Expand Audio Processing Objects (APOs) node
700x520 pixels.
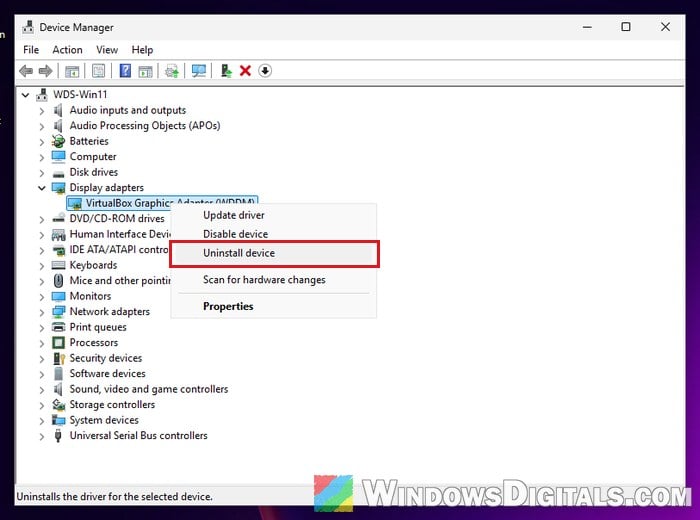click(42, 126)
